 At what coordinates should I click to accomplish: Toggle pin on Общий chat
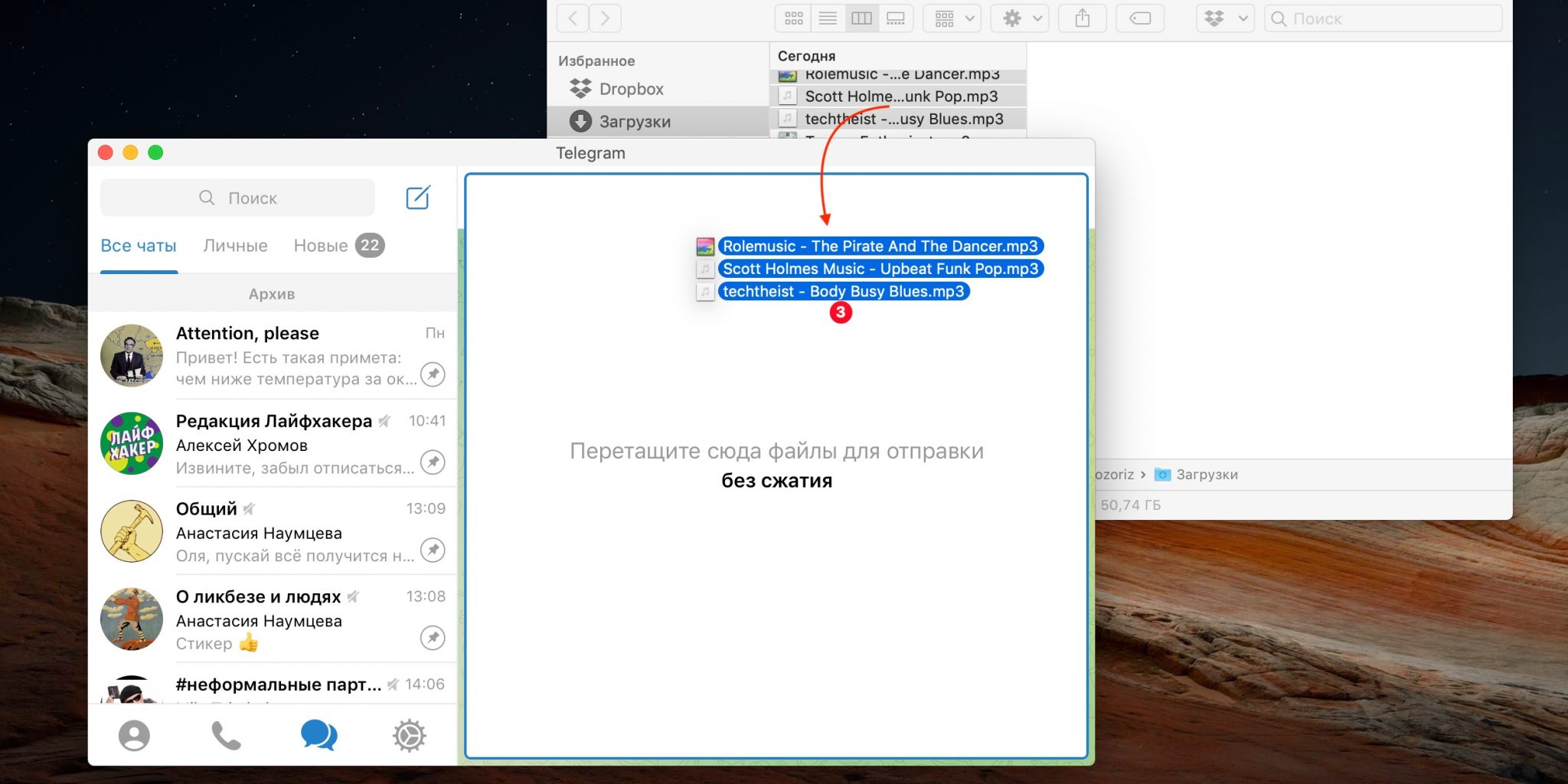433,550
